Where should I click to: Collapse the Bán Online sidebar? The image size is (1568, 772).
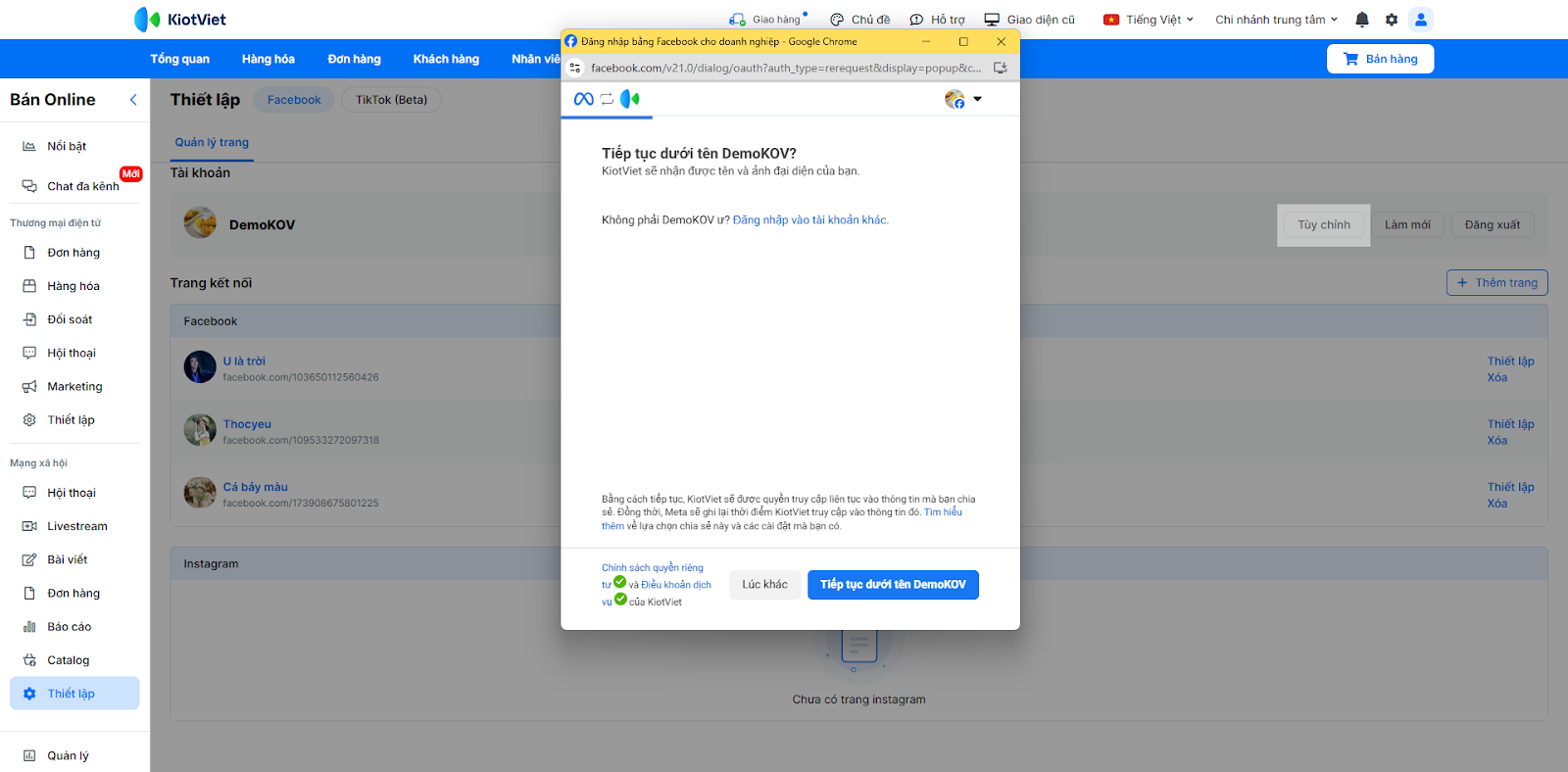pos(133,100)
